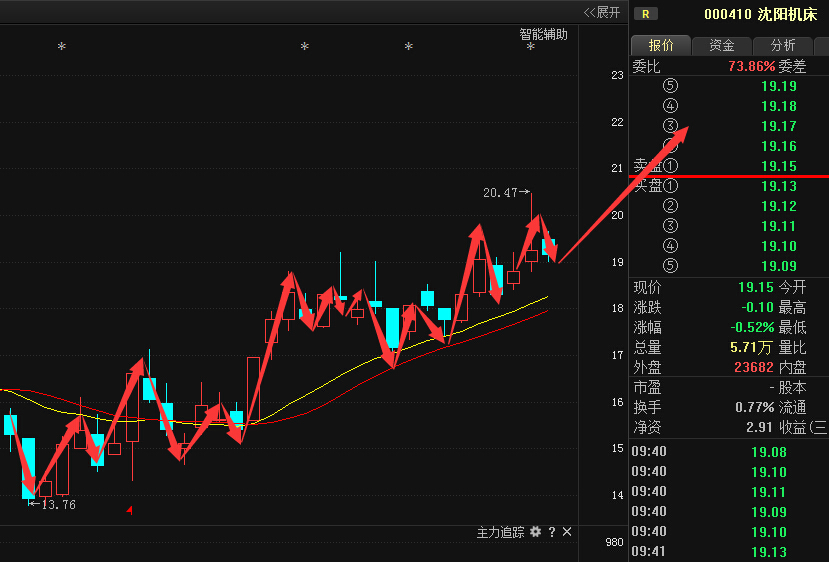Click the 委比 value 73.86%

[752, 66]
